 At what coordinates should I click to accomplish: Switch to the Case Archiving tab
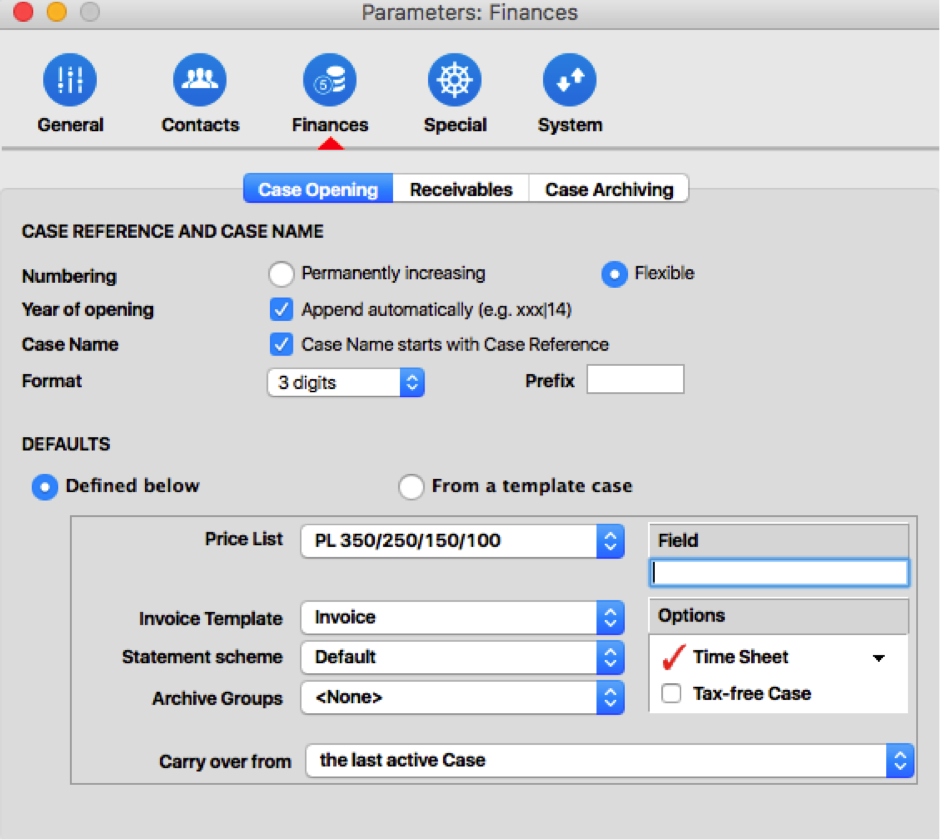pos(608,188)
